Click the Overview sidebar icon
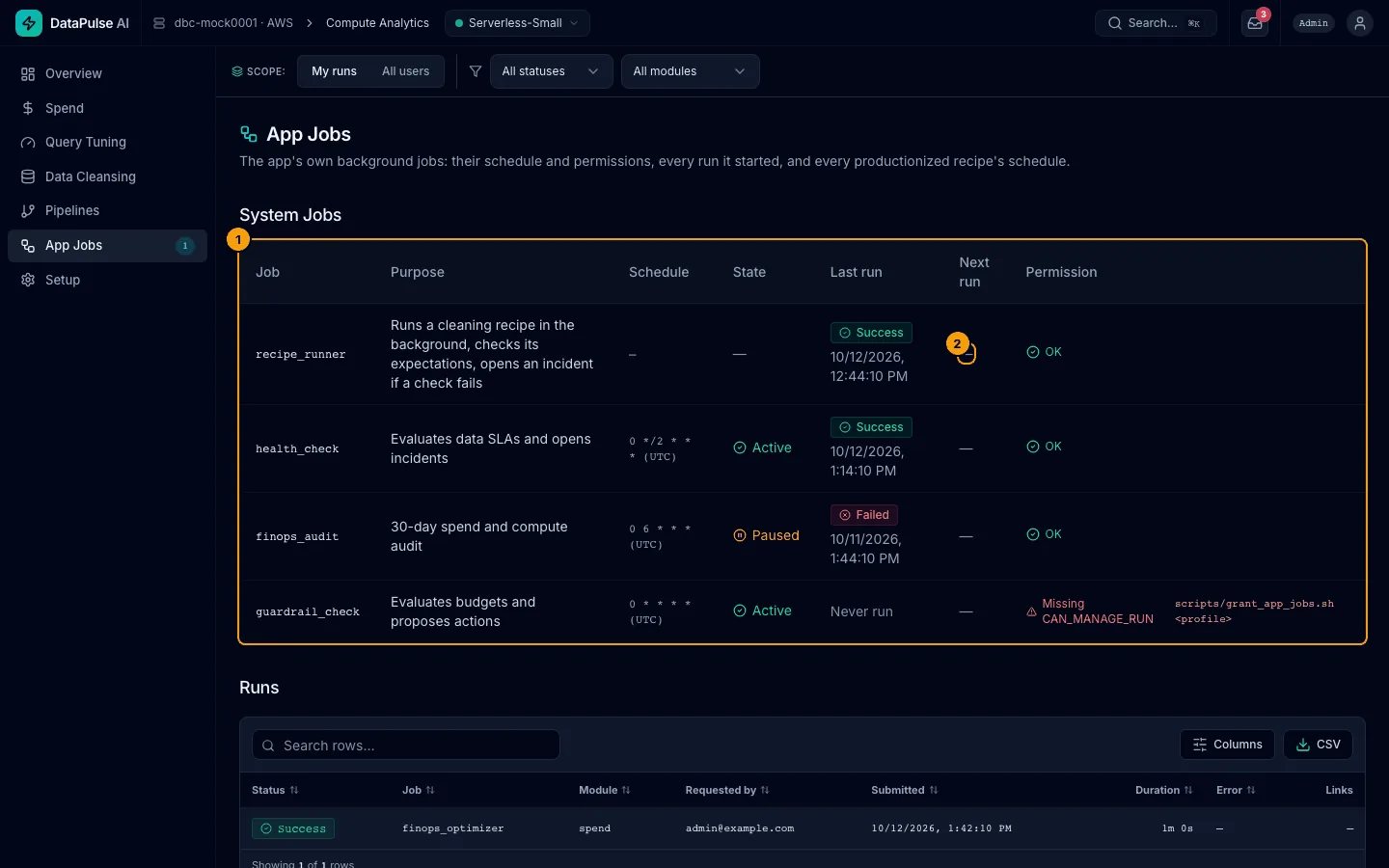This screenshot has height=868, width=1389. pos(28,74)
